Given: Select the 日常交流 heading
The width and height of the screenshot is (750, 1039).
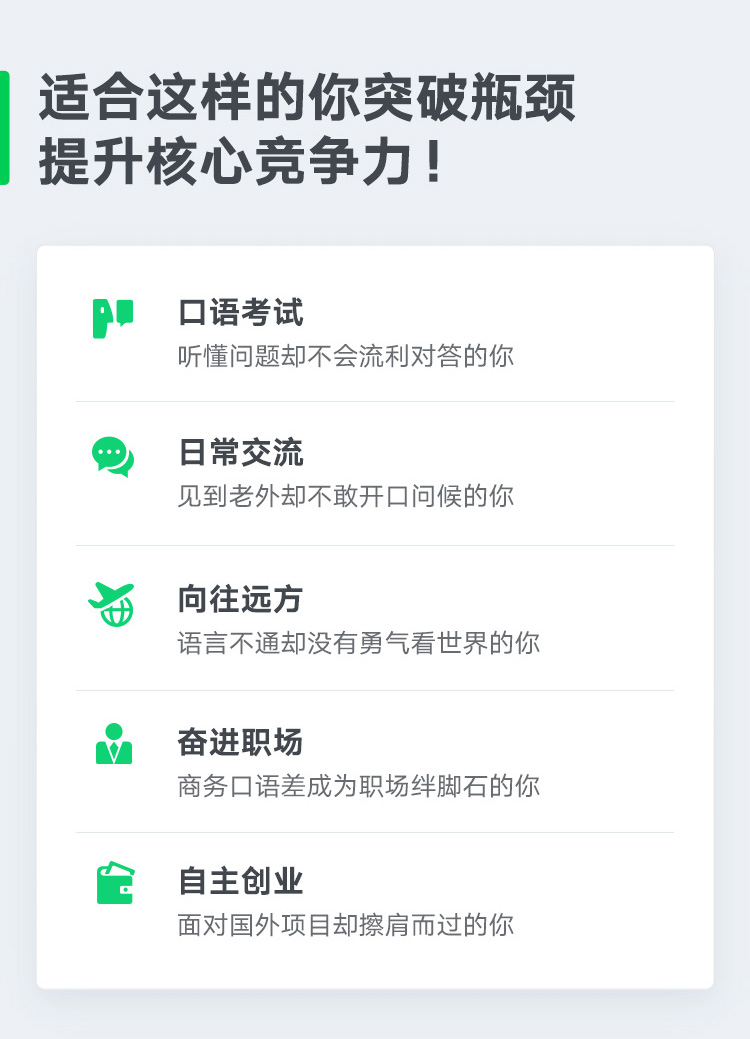Looking at the screenshot, I should pos(241,453).
